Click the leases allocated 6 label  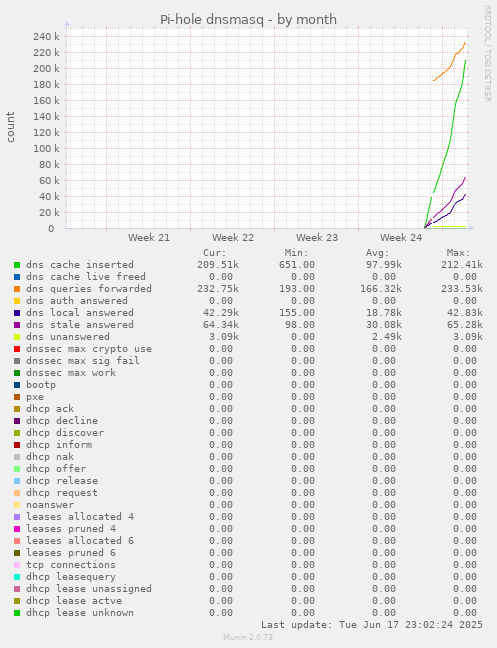pos(80,540)
